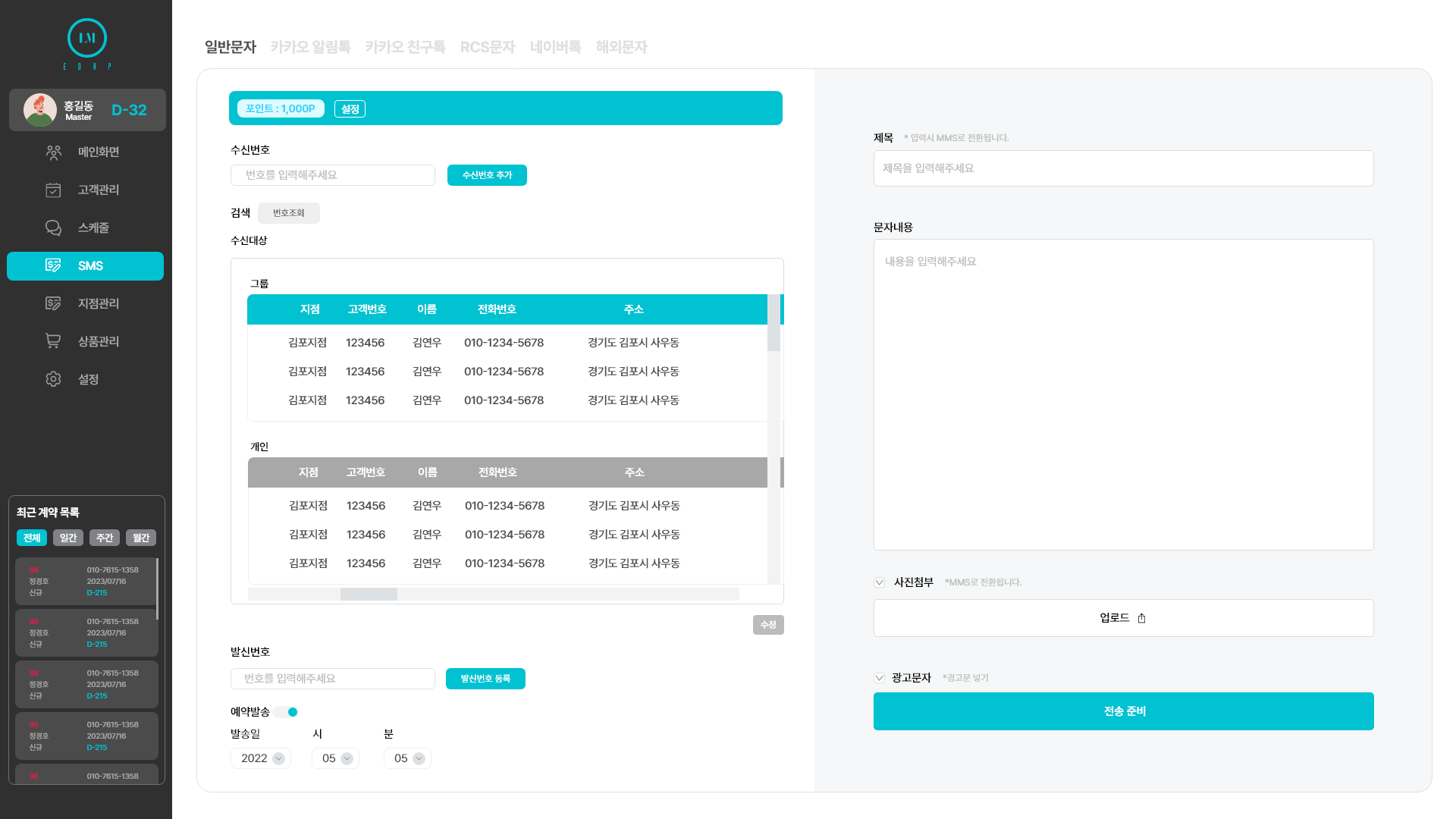Select the first 김포지점 row in 개인 table

point(507,506)
